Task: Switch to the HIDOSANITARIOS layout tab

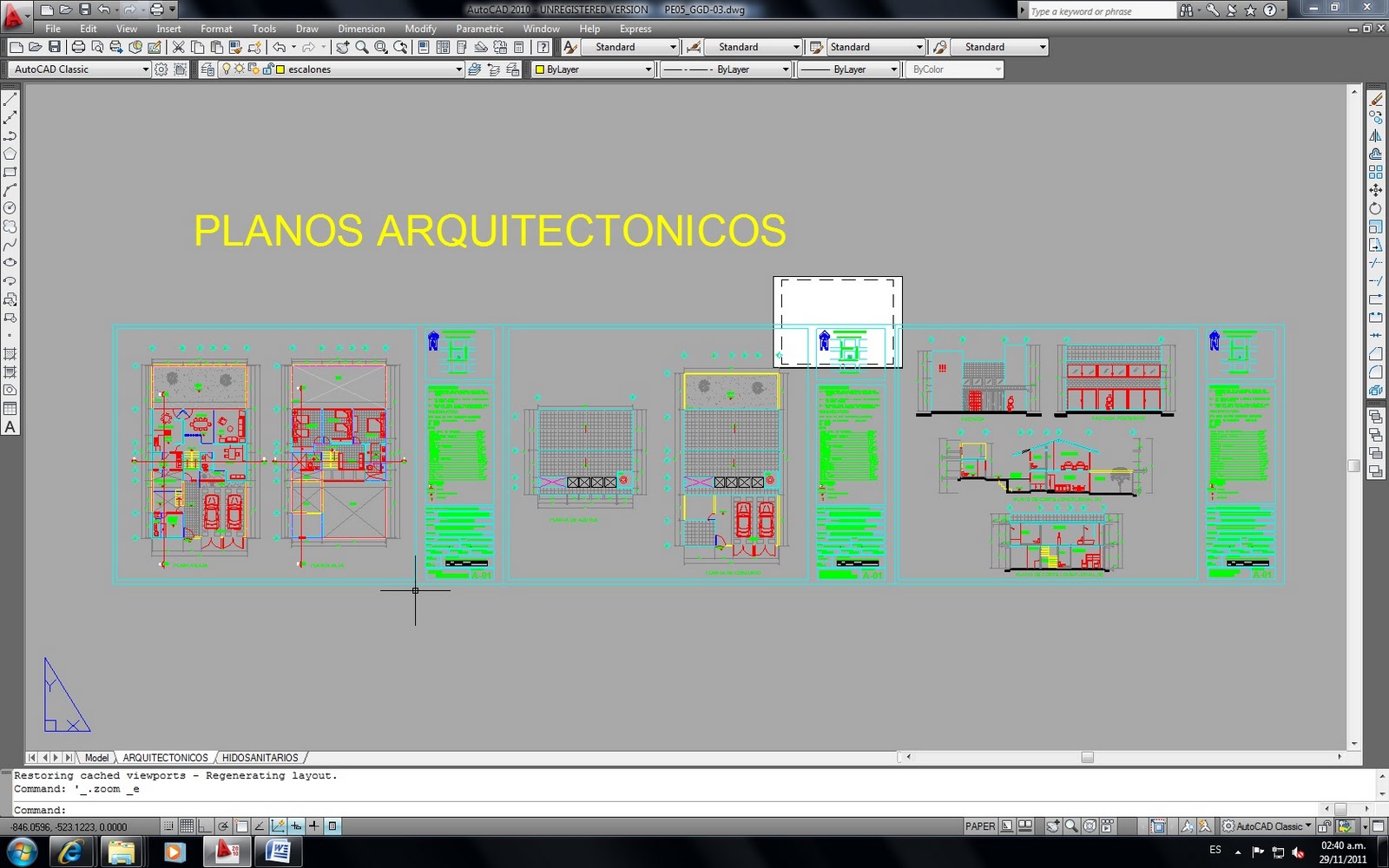Action: coord(260,757)
